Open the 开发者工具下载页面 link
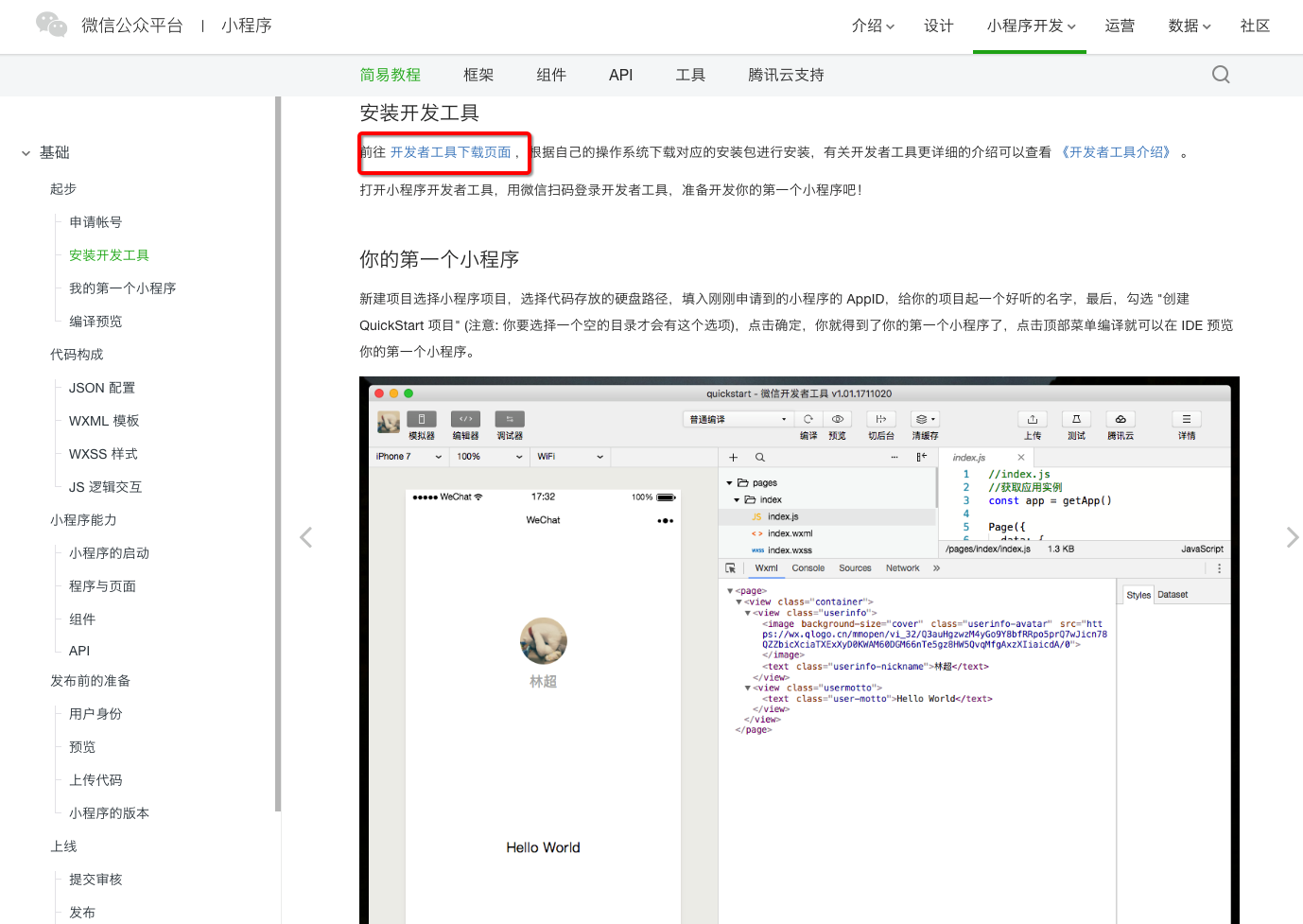 coord(451,152)
